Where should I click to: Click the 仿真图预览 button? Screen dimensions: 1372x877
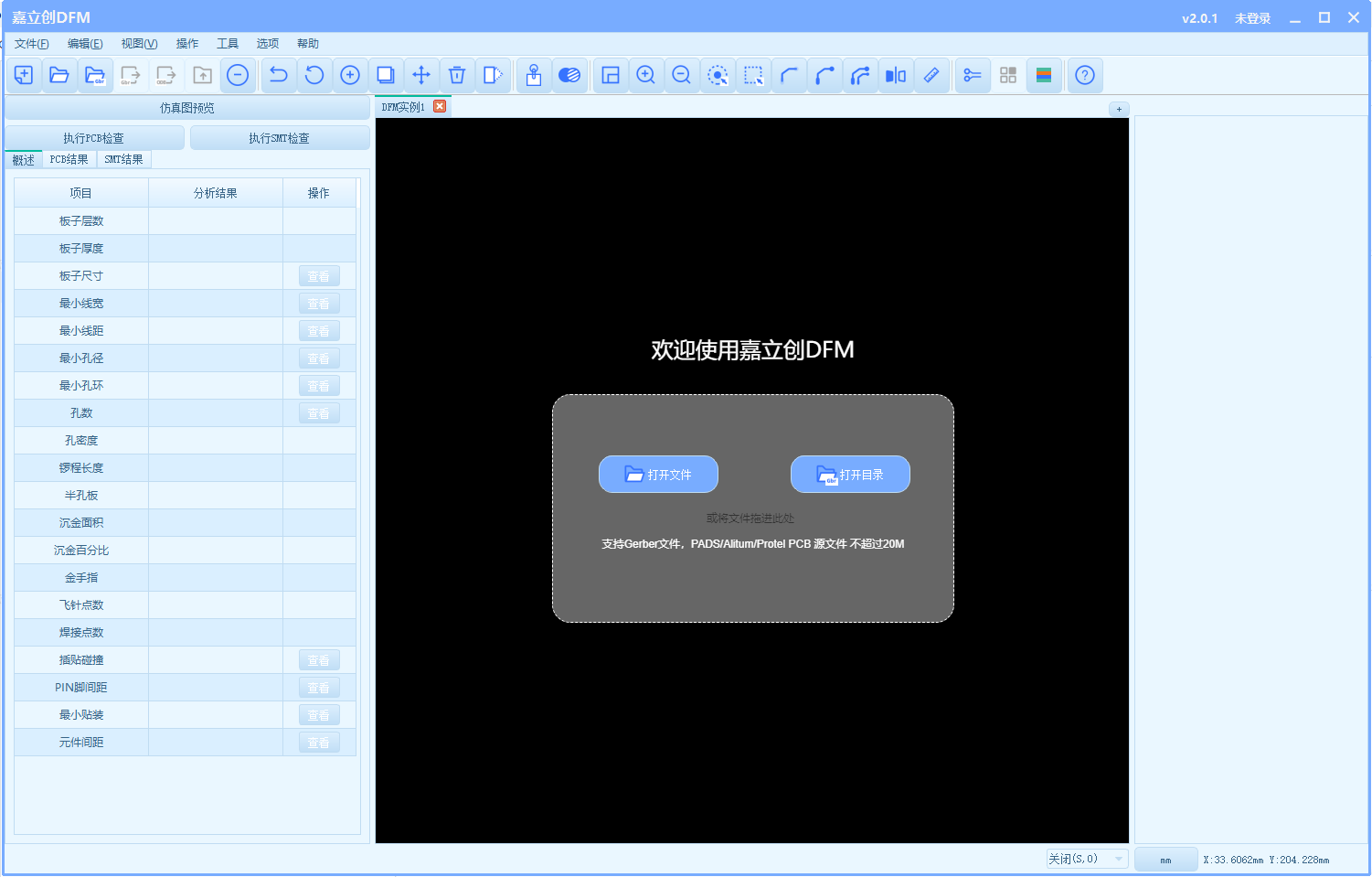point(187,108)
